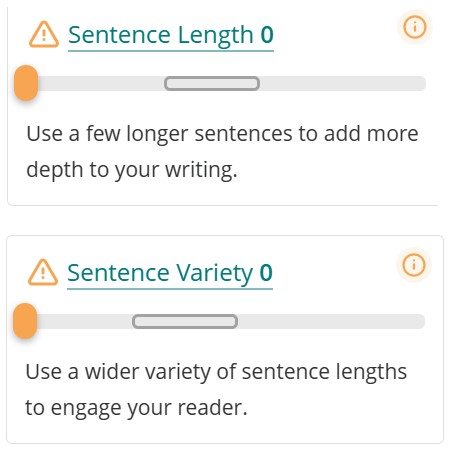
Task: Click the 'to engage your reader' text line
Action: tap(136, 408)
